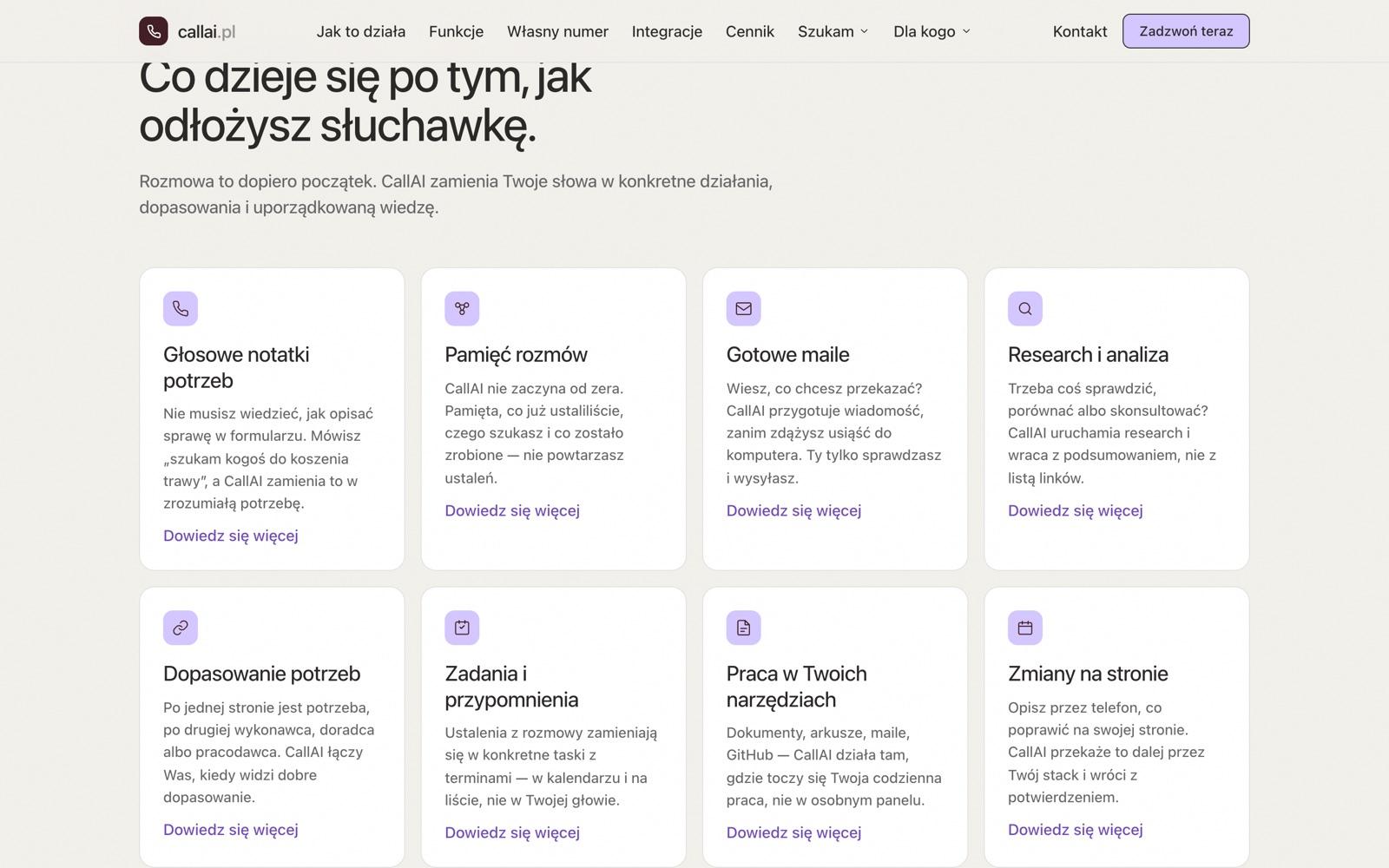The image size is (1389, 868).
Task: Click description 'Wiesz, co chcesz przekazać?'
Action: tap(833, 433)
